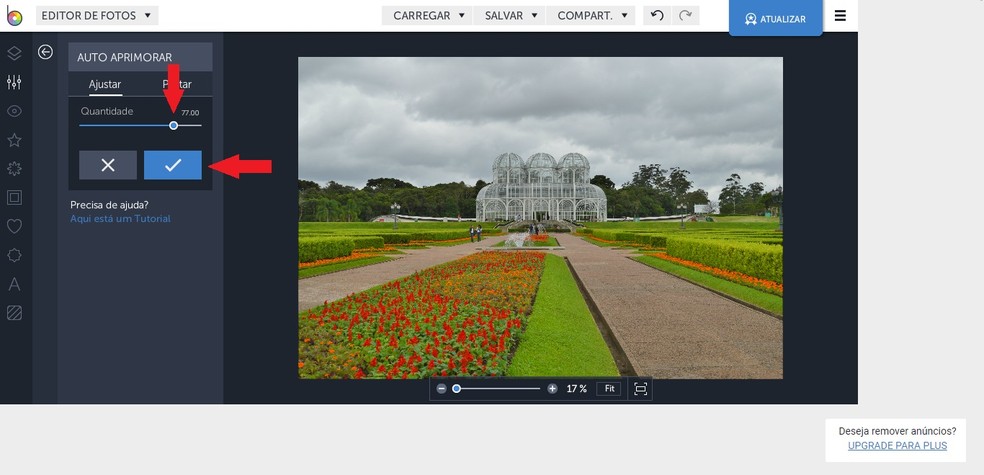Click the Deseja remover anúncios? text

897,431
